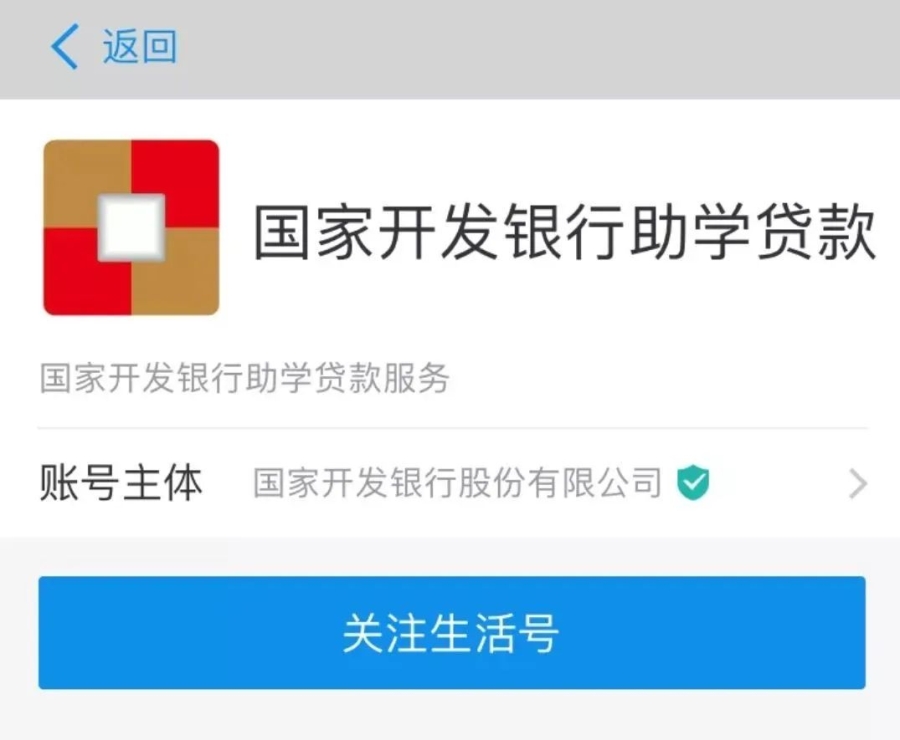Expand account subject via right chevron
The width and height of the screenshot is (900, 740).
click(858, 484)
